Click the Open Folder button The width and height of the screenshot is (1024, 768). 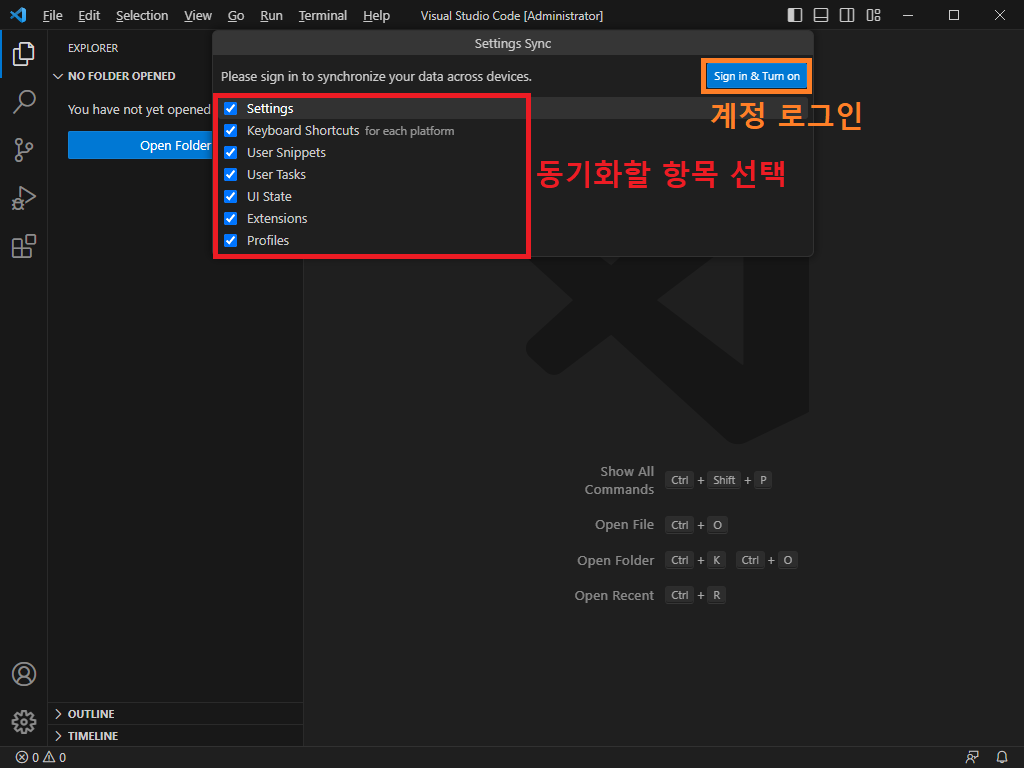[140, 145]
